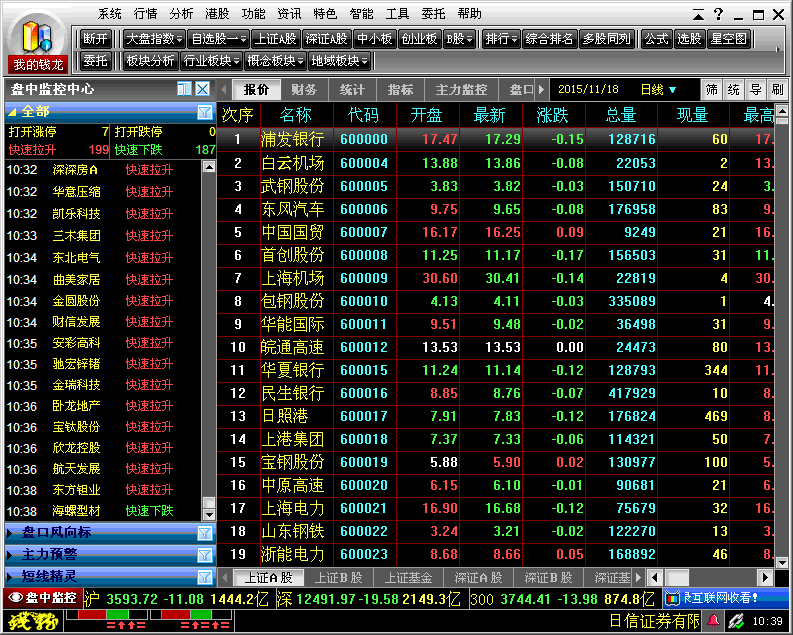Click the 委托 toolbar button
This screenshot has width=793, height=635.
pyautogui.click(x=95, y=61)
